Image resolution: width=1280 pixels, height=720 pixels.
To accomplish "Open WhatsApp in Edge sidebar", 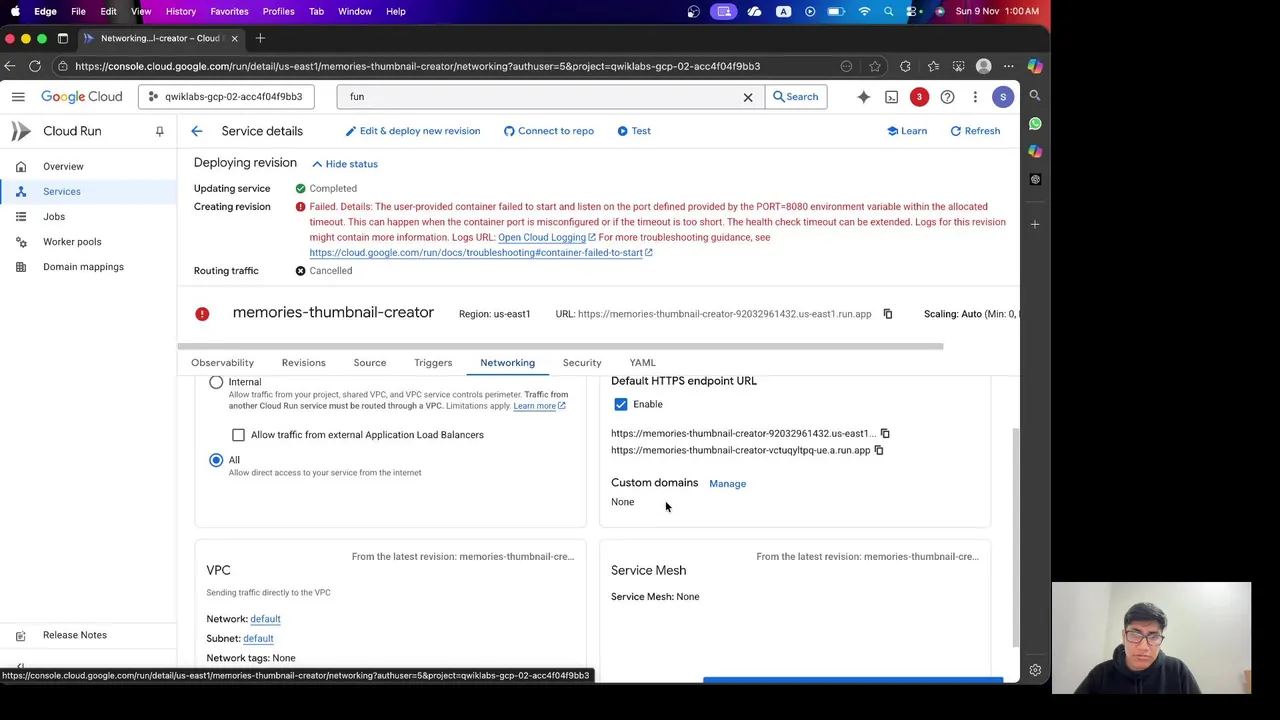I will tap(1035, 124).
